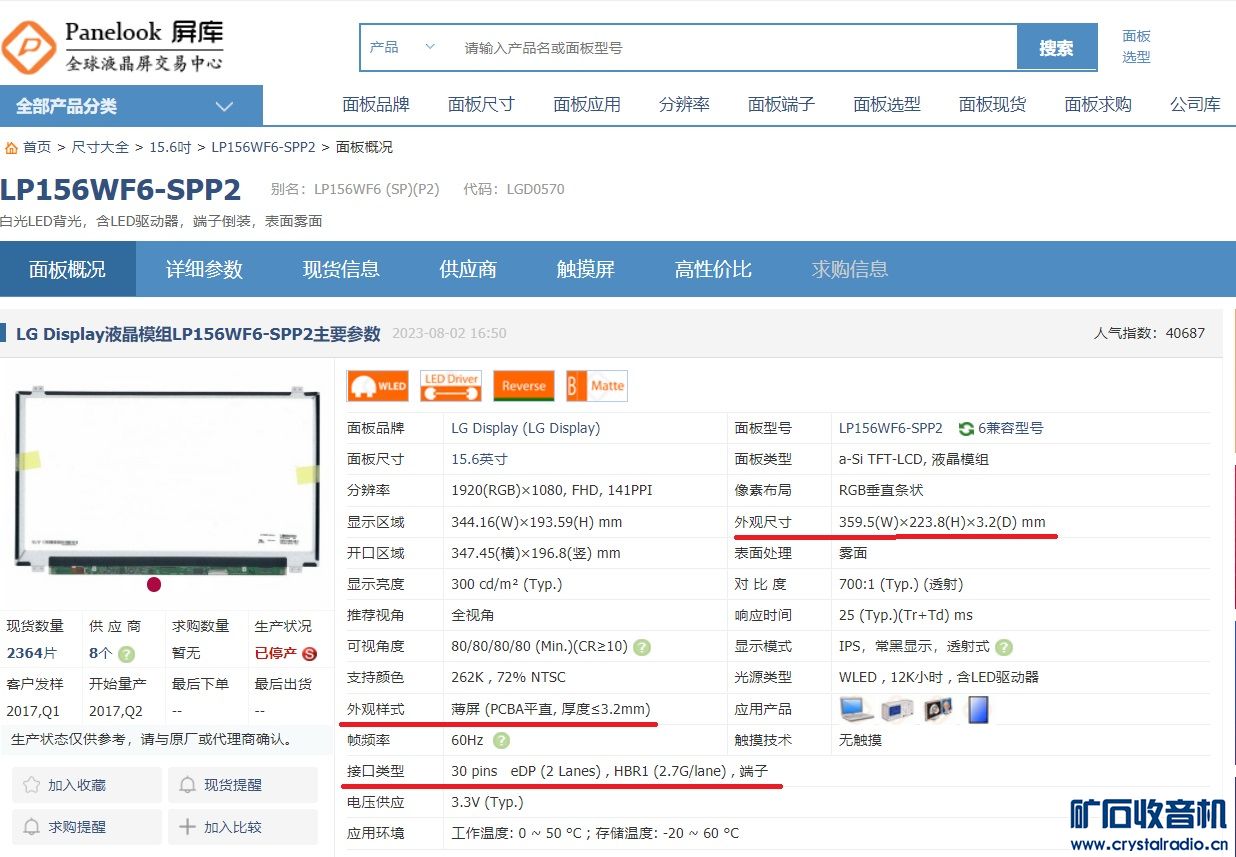Click the 加入收藏 favorite button
1236x857 pixels.
tap(87, 785)
